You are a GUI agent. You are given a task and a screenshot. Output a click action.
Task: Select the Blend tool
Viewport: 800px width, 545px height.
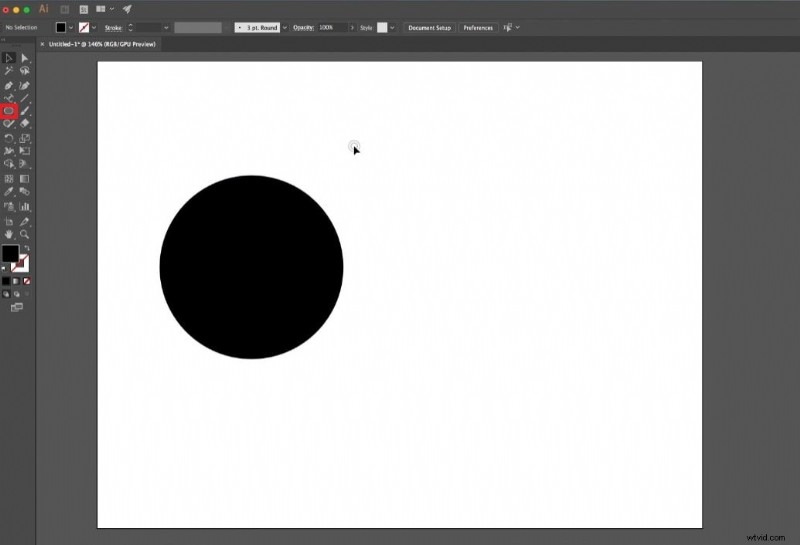click(24, 191)
